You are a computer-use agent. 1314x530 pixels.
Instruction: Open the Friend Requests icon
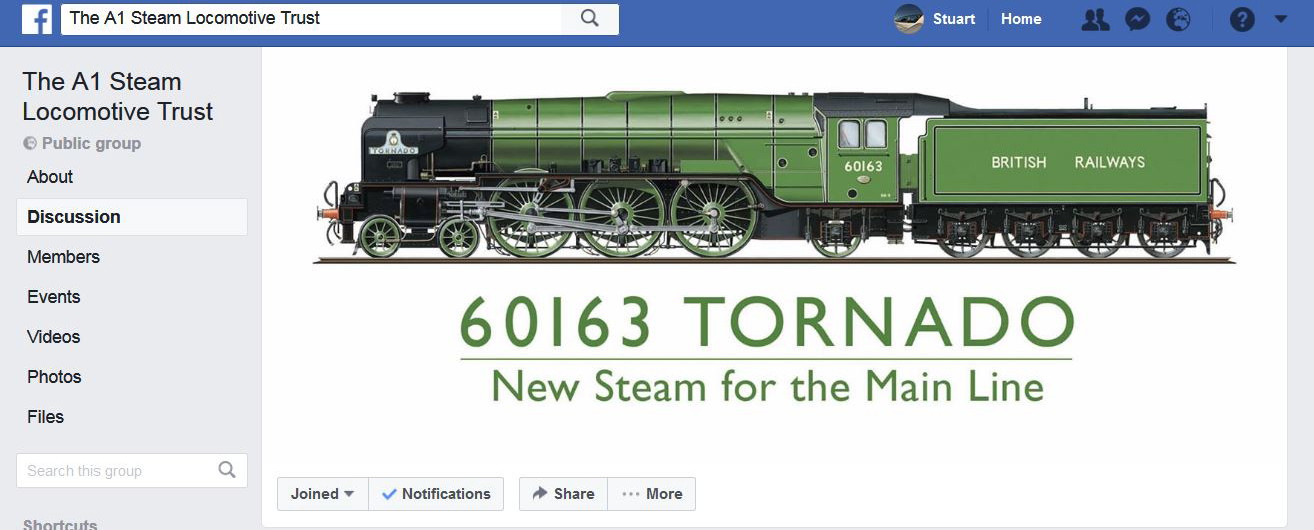click(x=1096, y=19)
